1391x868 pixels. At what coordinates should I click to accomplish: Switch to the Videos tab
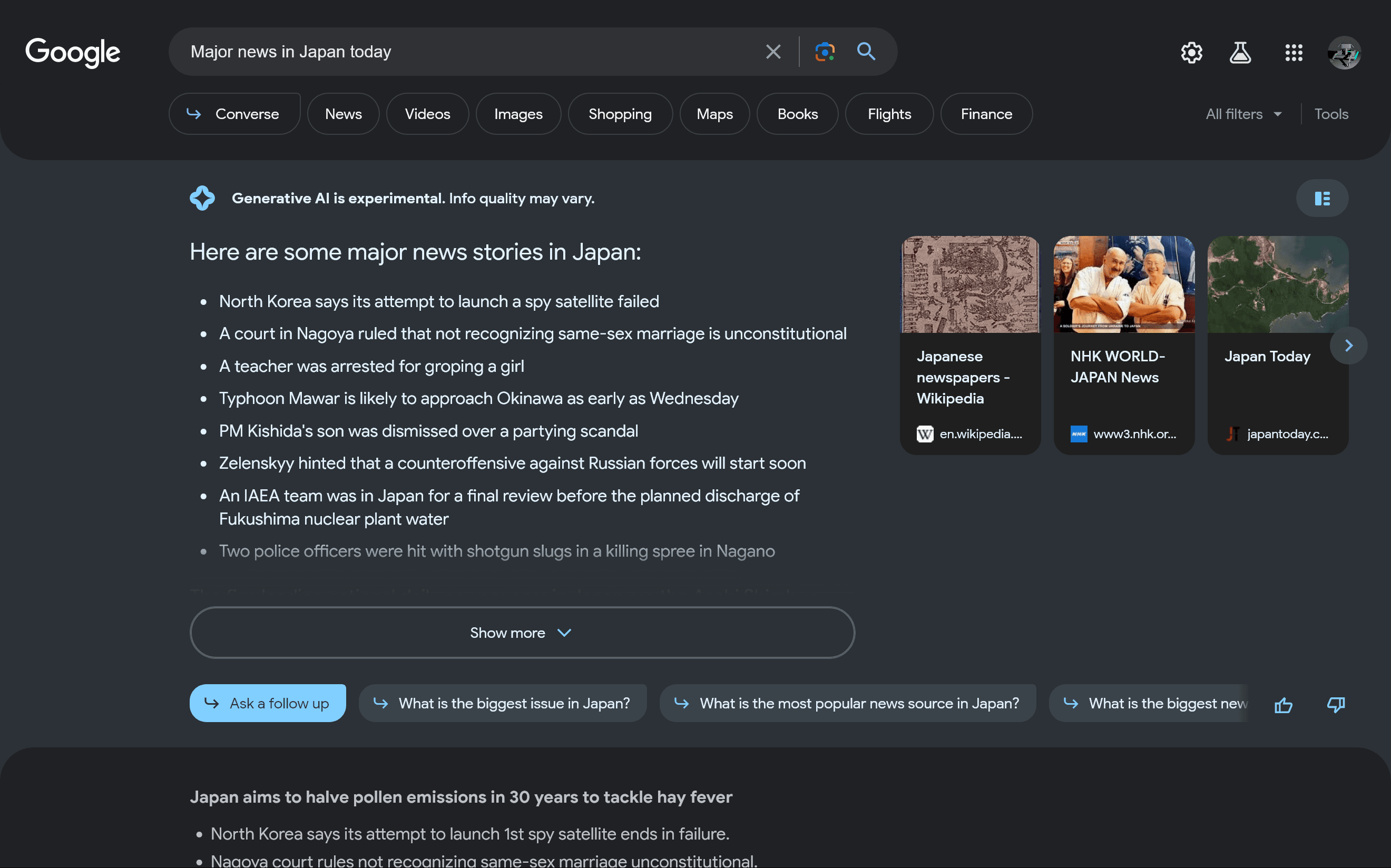tap(427, 114)
